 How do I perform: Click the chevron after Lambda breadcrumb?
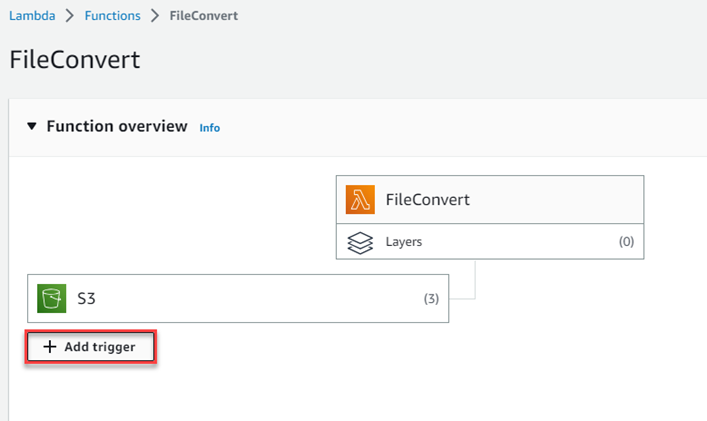pos(69,17)
